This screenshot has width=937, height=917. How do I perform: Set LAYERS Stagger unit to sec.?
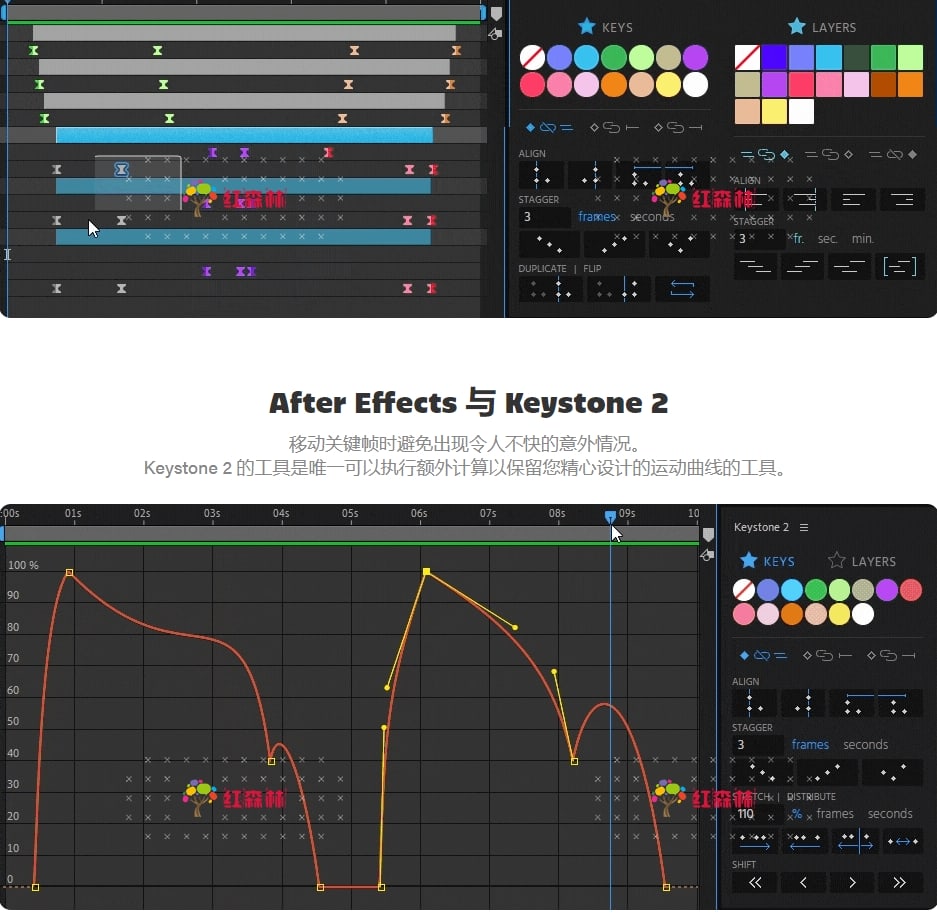click(827, 238)
